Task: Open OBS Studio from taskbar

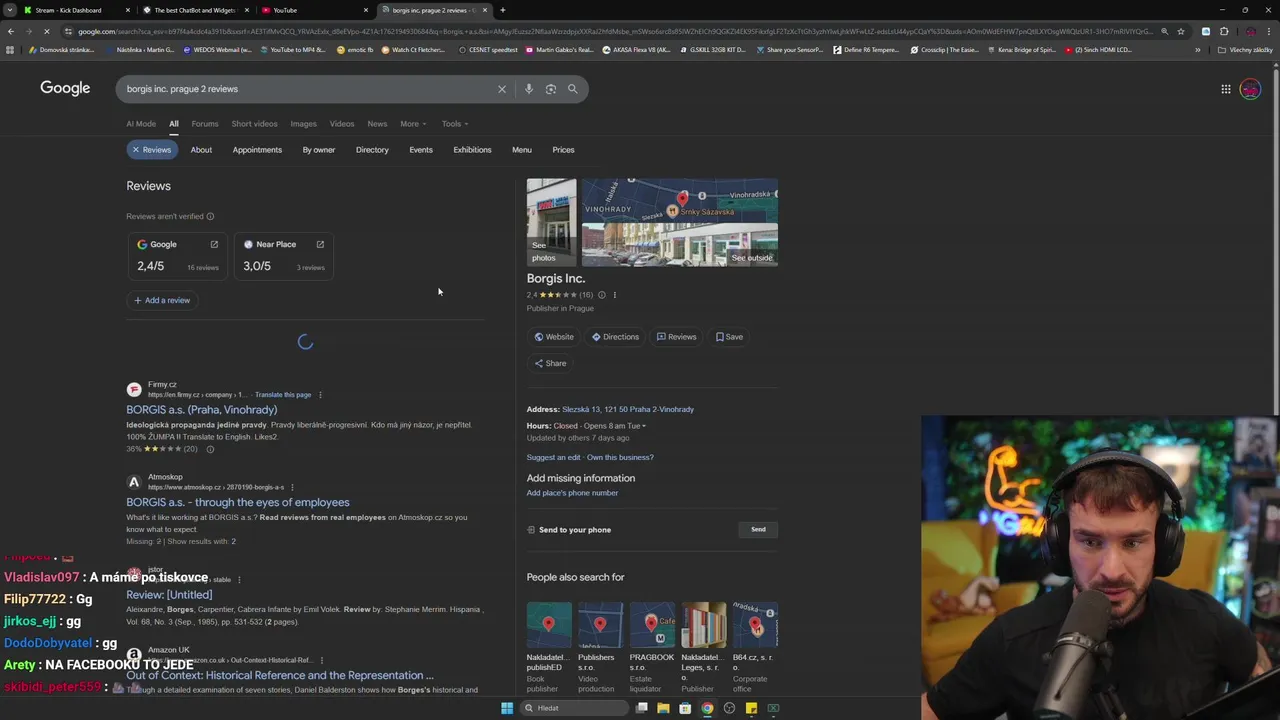Action: (729, 708)
